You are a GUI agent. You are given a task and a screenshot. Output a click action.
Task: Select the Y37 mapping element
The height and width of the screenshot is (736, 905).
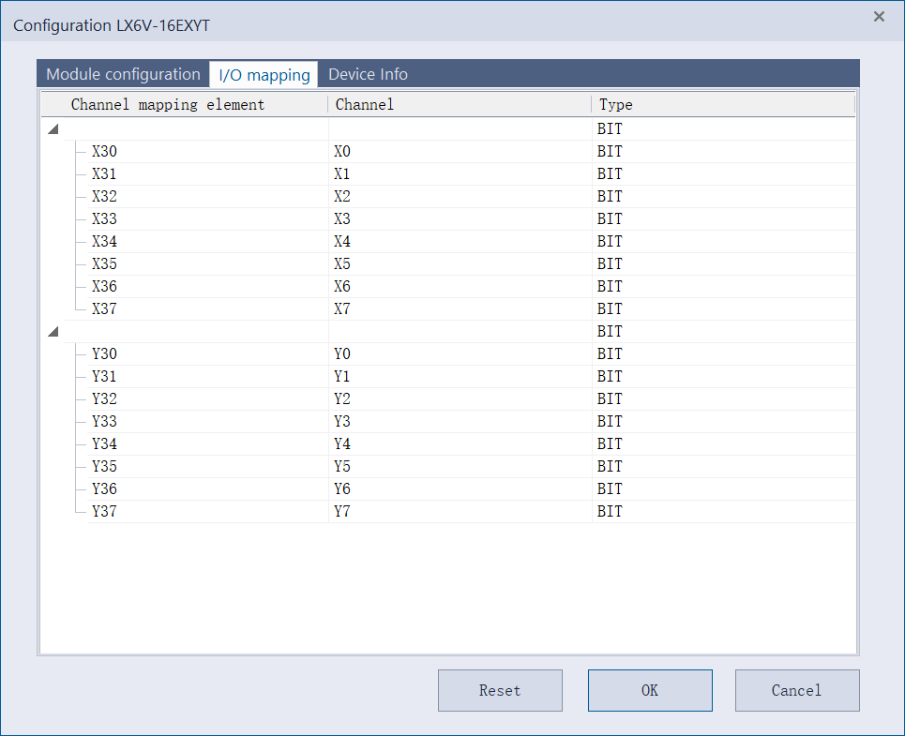(x=105, y=511)
